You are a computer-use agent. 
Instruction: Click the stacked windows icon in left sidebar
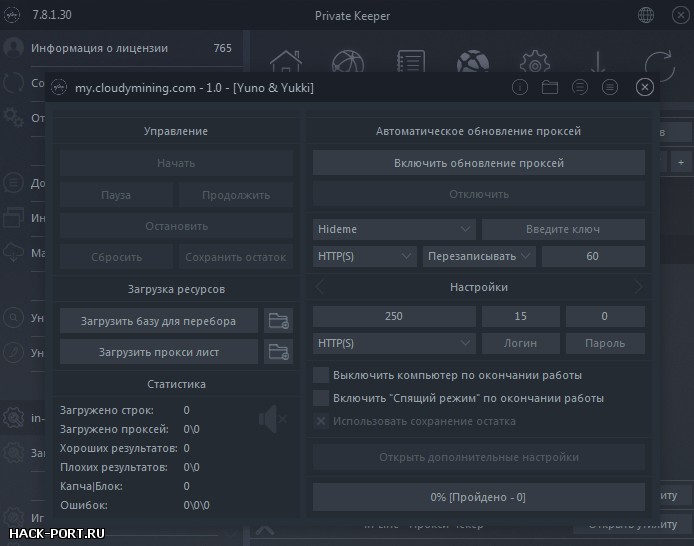(x=13, y=217)
